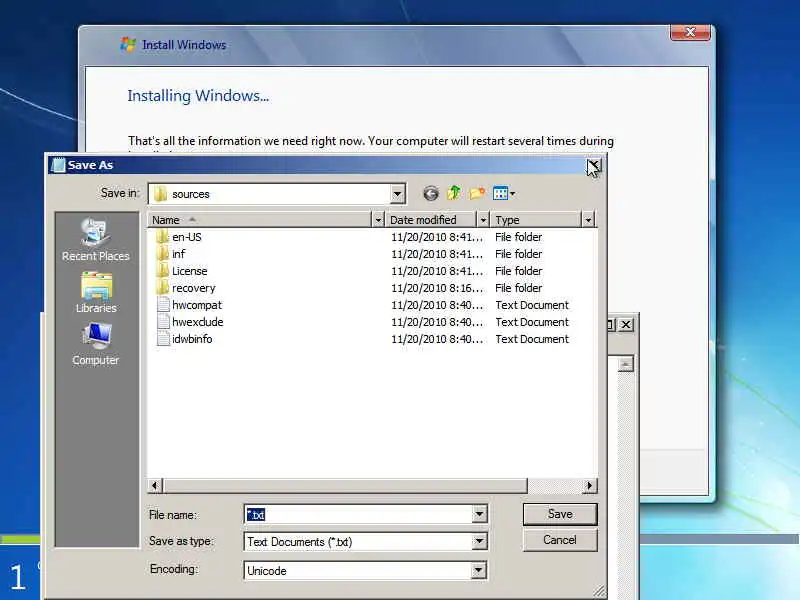Open the Type column dropdown arrow
The height and width of the screenshot is (600, 800).
pos(588,220)
